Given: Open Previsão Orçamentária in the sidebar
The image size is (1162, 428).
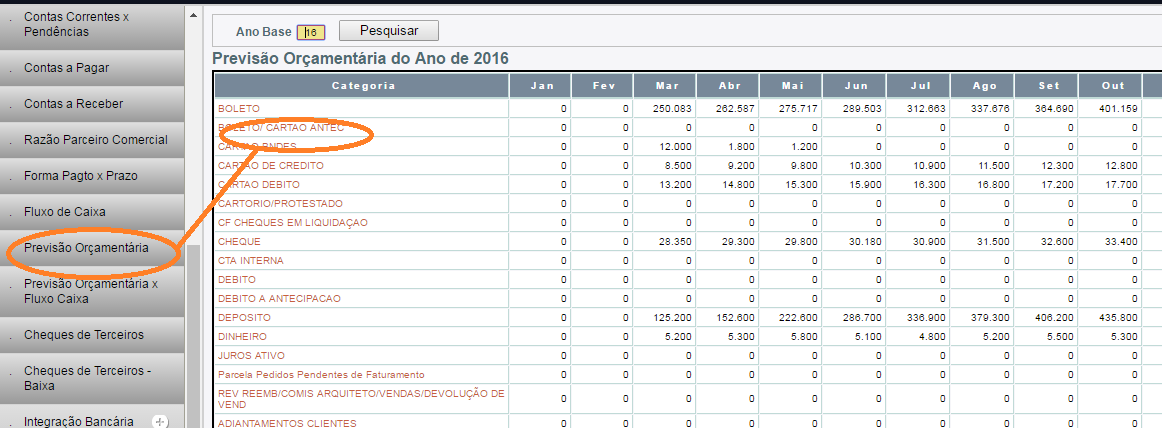Looking at the screenshot, I should point(86,248).
